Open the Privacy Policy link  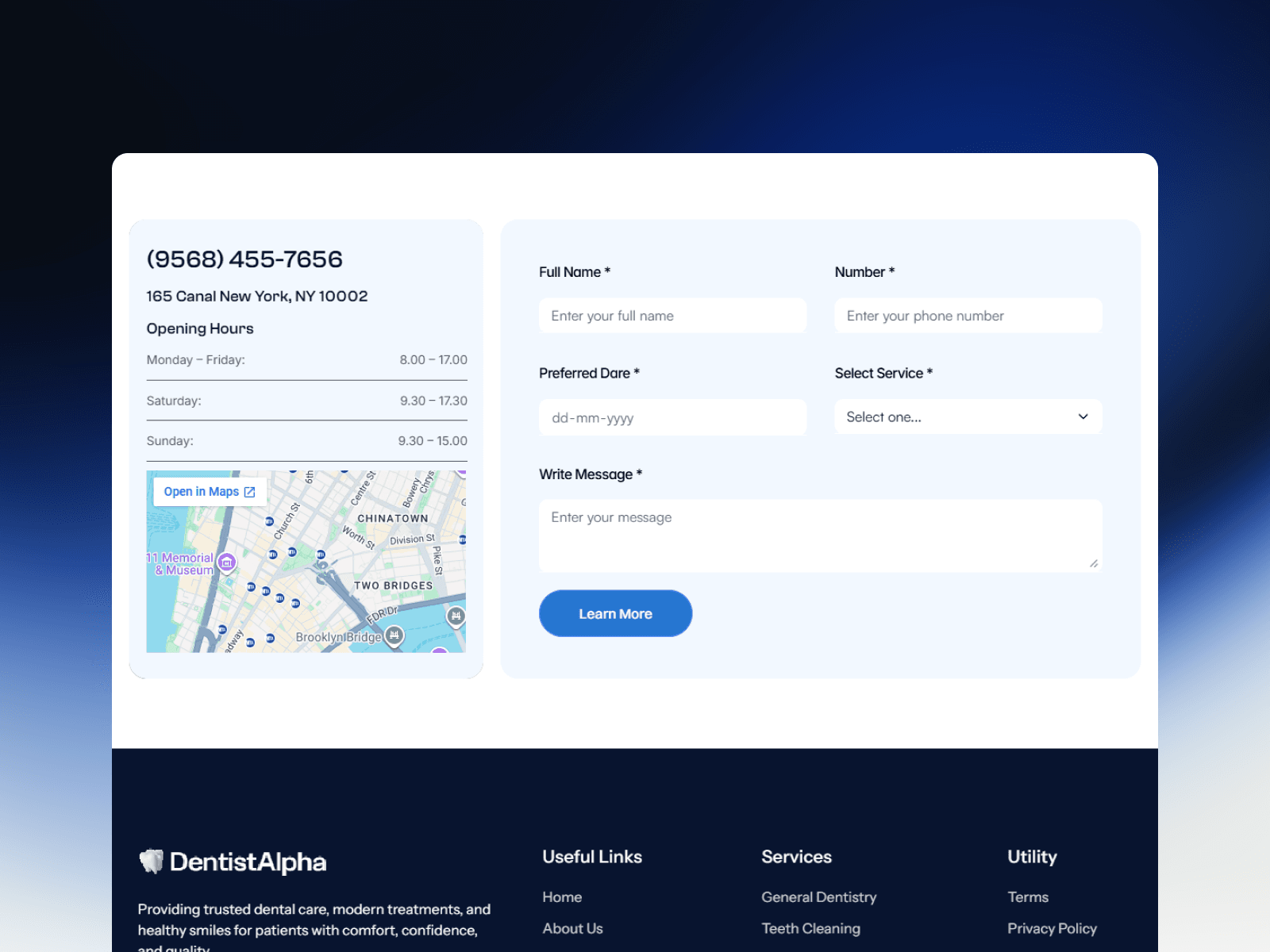point(1052,928)
